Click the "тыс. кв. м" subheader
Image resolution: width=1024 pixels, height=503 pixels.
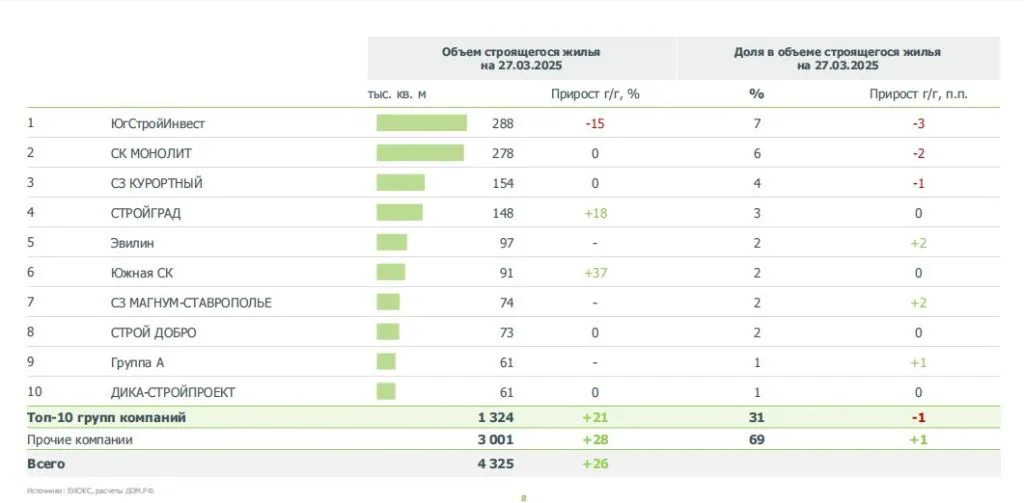pyautogui.click(x=397, y=94)
